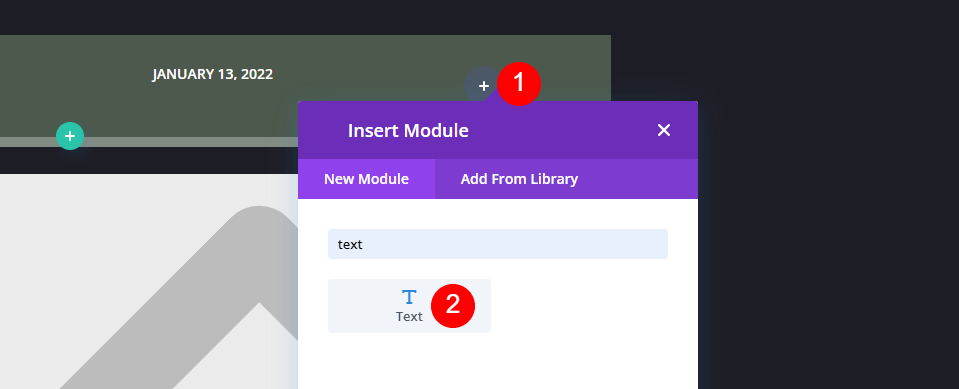This screenshot has height=389, width=959.
Task: Click the dark strip above the placeholder image
Action: pyautogui.click(x=149, y=161)
